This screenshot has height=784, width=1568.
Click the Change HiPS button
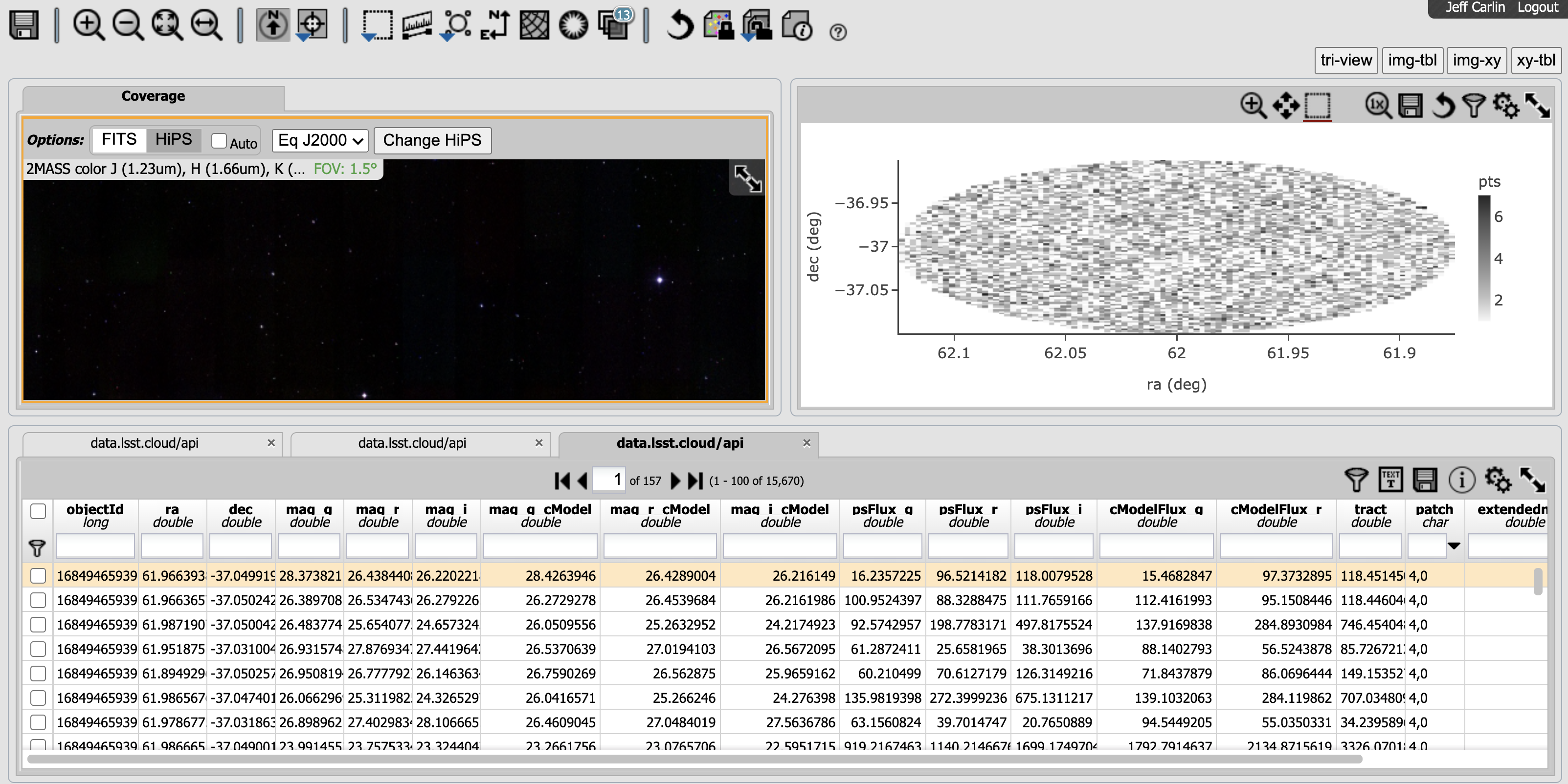[432, 140]
